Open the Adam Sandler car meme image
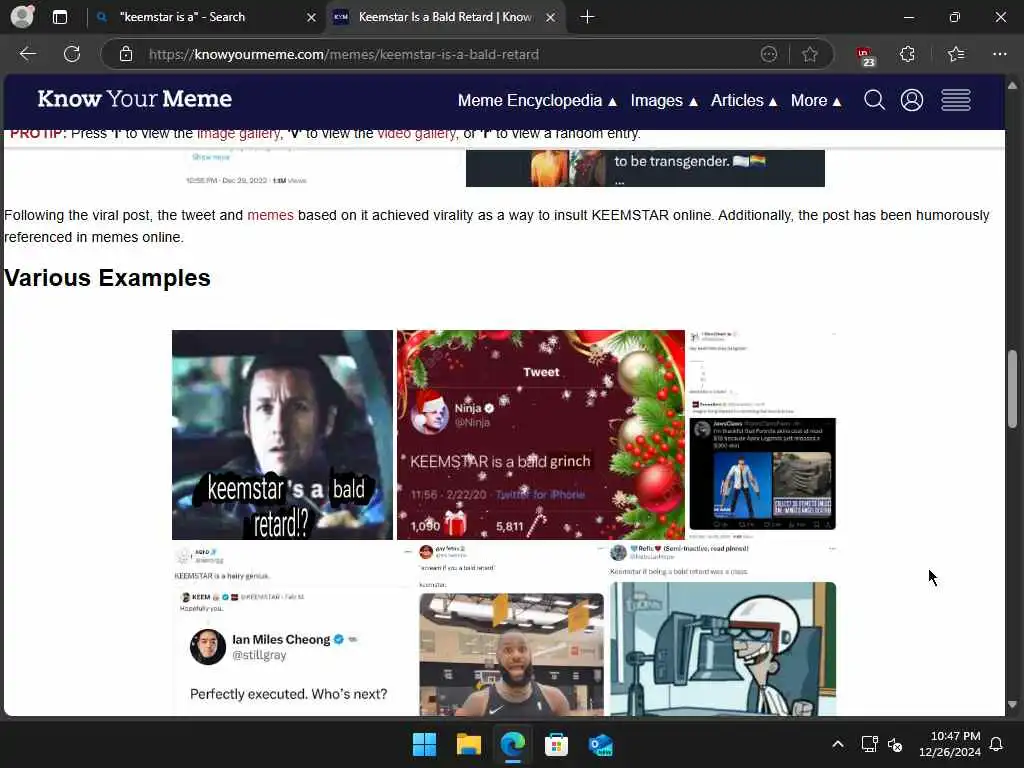This screenshot has height=768, width=1024. click(x=282, y=434)
